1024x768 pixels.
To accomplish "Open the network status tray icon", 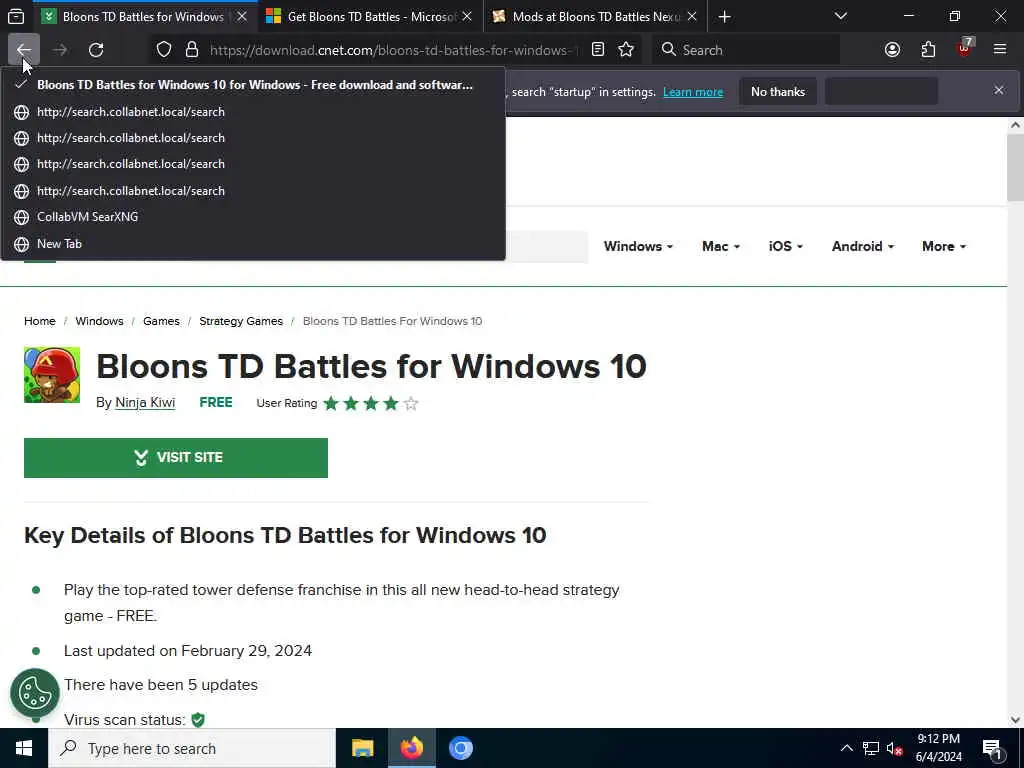I will pos(871,748).
